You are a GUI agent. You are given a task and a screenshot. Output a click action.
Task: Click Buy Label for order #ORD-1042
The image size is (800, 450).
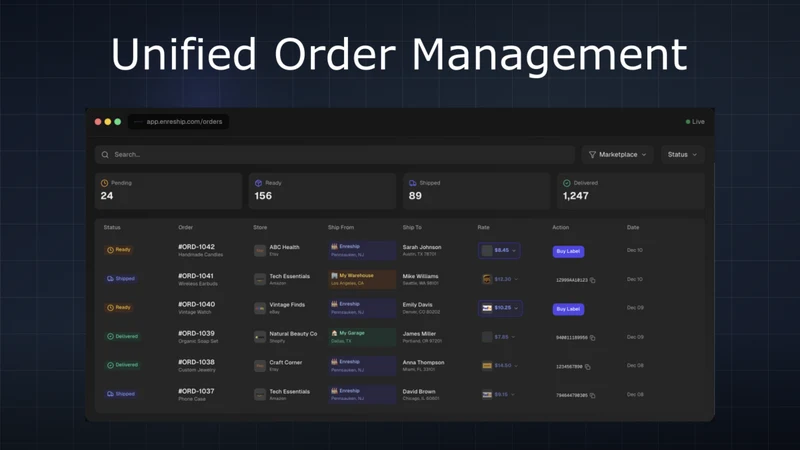pyautogui.click(x=568, y=251)
